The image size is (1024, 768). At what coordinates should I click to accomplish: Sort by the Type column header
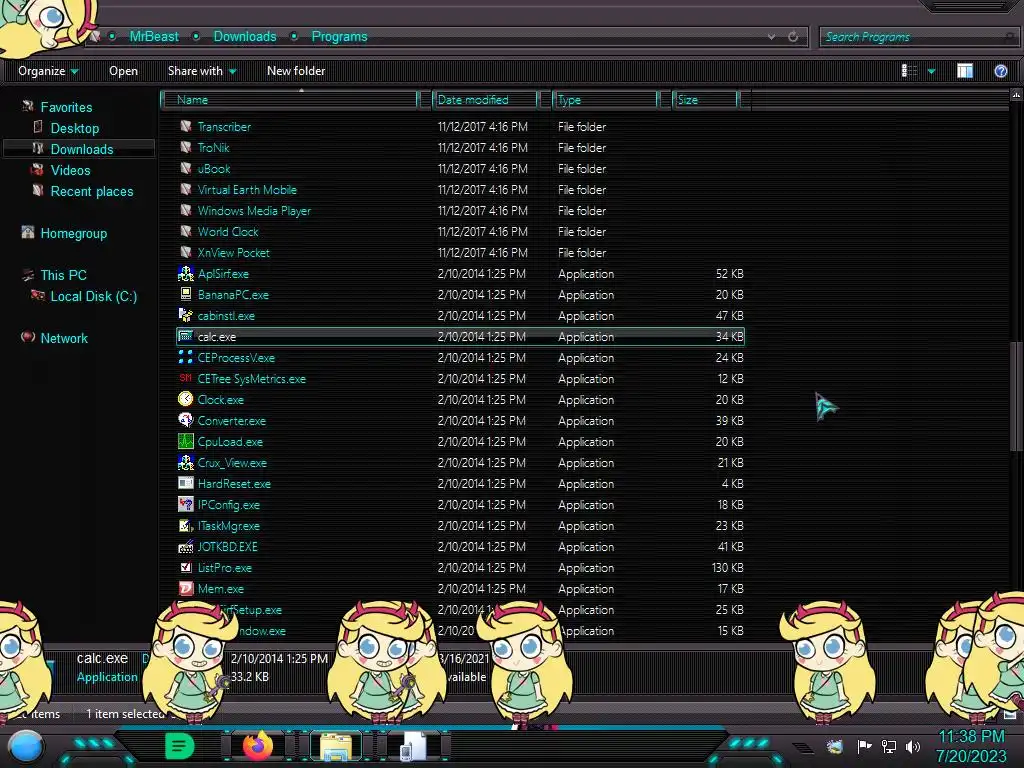[x=605, y=99]
